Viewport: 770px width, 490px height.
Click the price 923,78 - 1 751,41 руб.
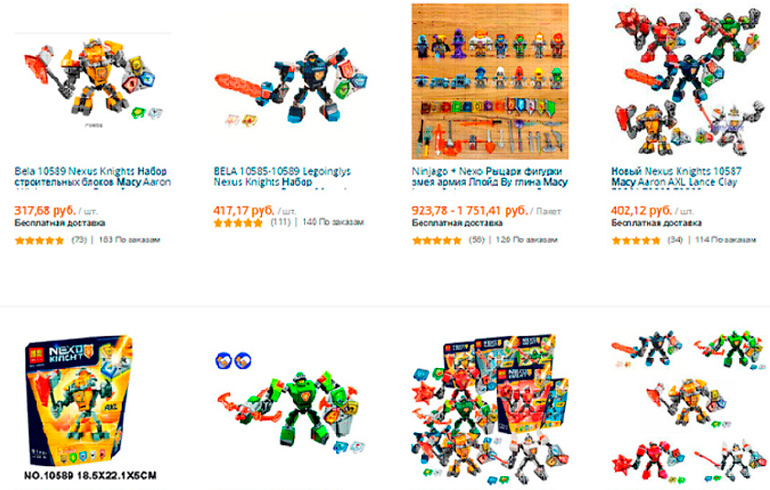pyautogui.click(x=469, y=211)
